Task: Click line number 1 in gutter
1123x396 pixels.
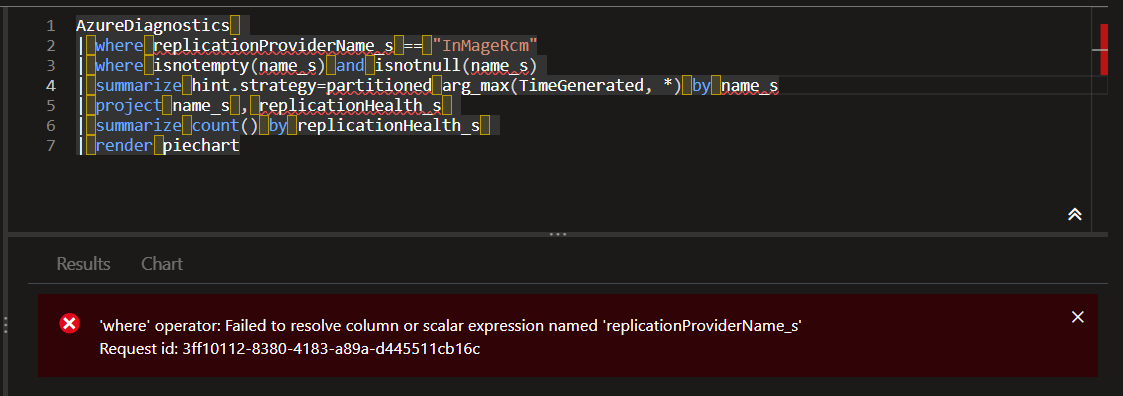Action: click(x=51, y=26)
